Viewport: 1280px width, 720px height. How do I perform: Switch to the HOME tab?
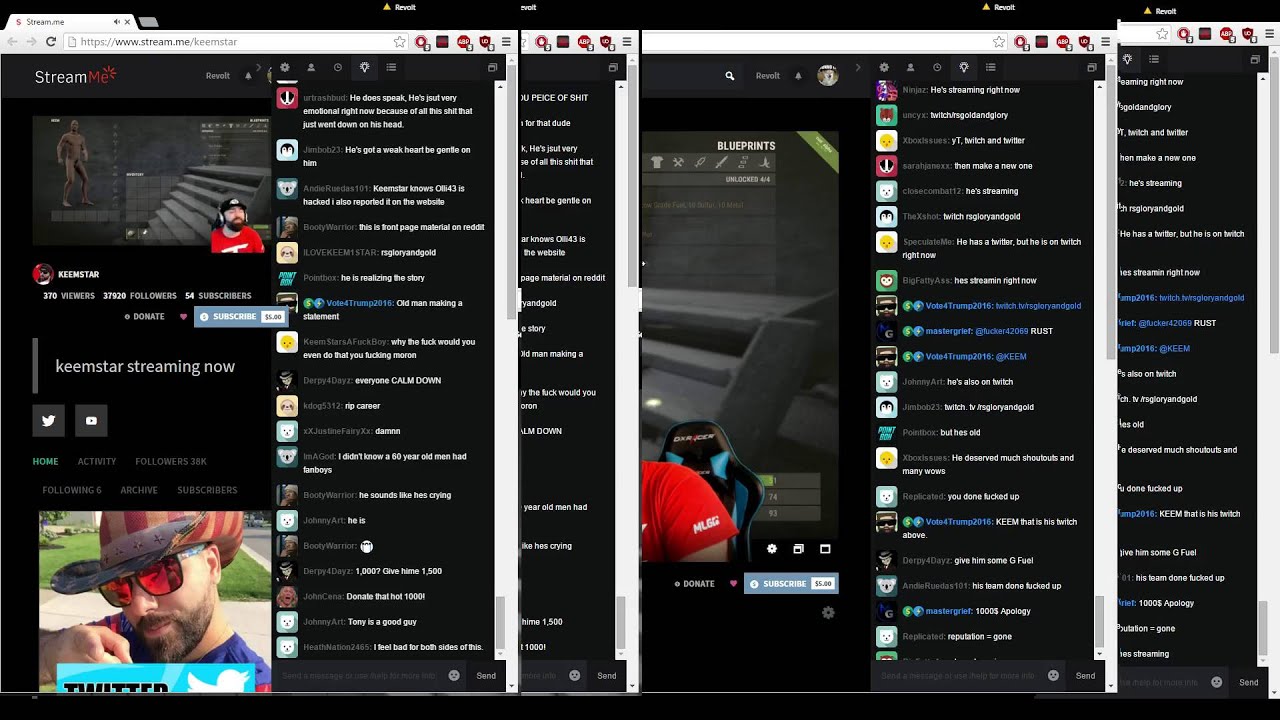45,462
